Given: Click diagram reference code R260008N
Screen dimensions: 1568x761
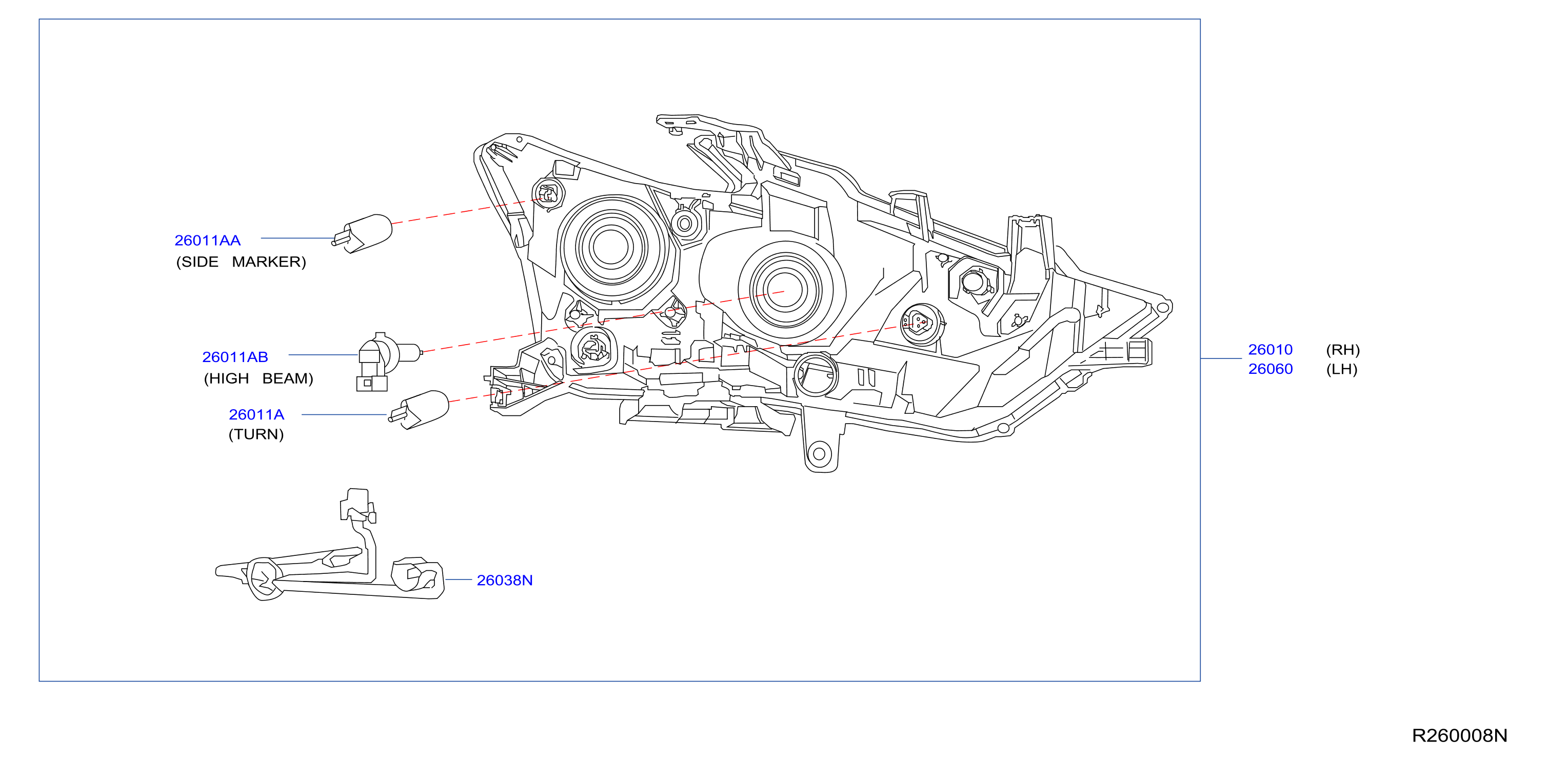Looking at the screenshot, I should tap(1460, 736).
